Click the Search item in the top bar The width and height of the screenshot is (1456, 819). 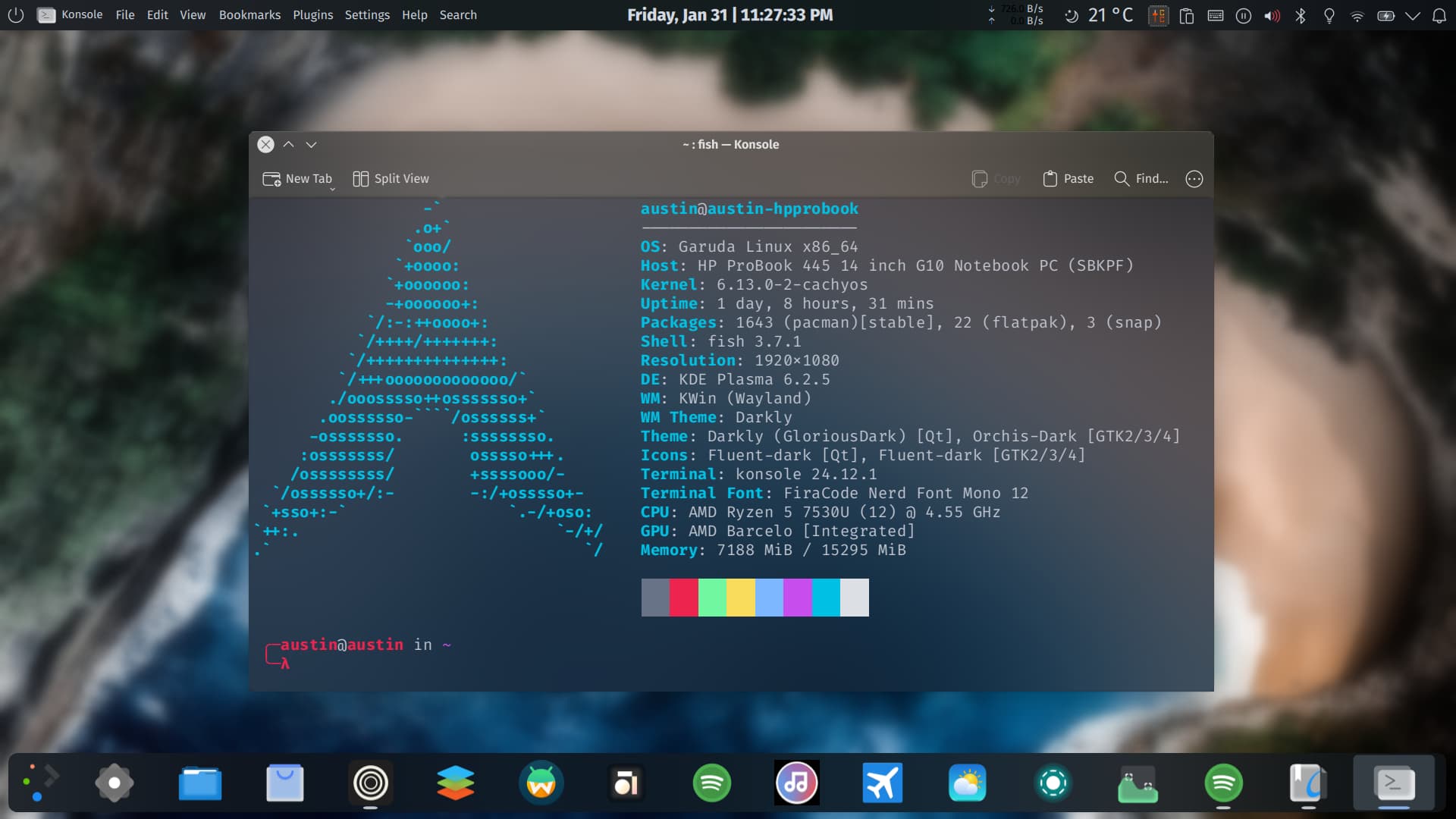[458, 14]
